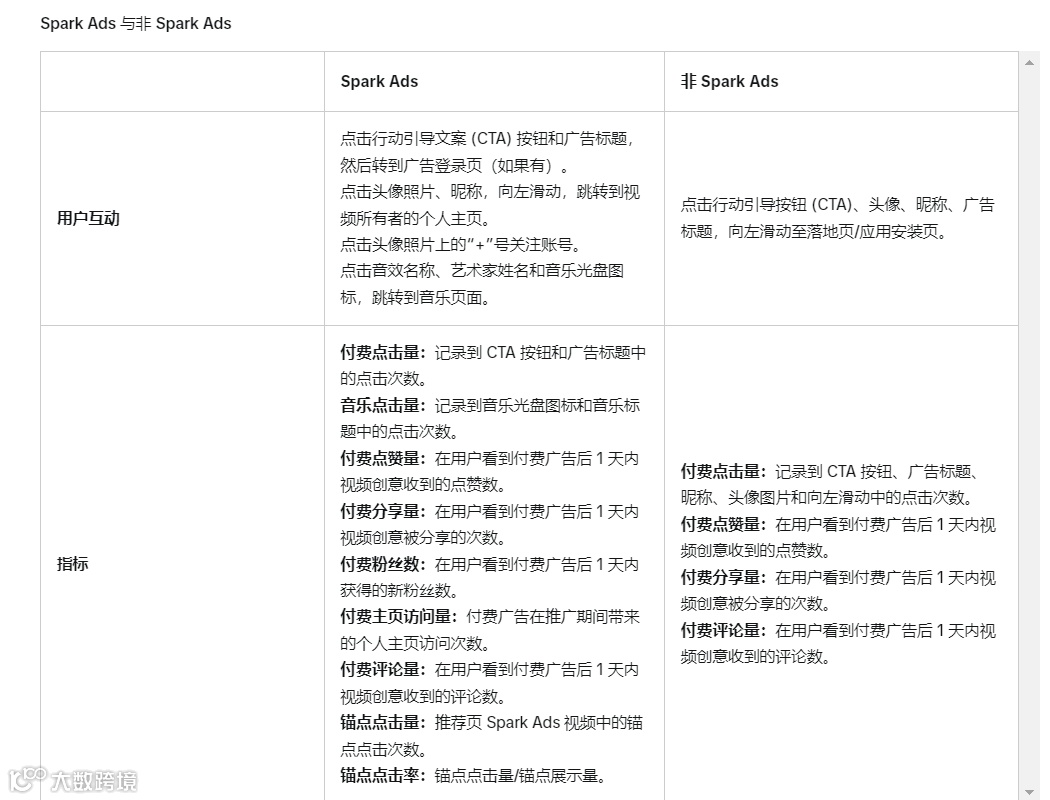The width and height of the screenshot is (1050, 800).
Task: Click the text '标,跳转到音乐页面。'
Action: pos(415,297)
